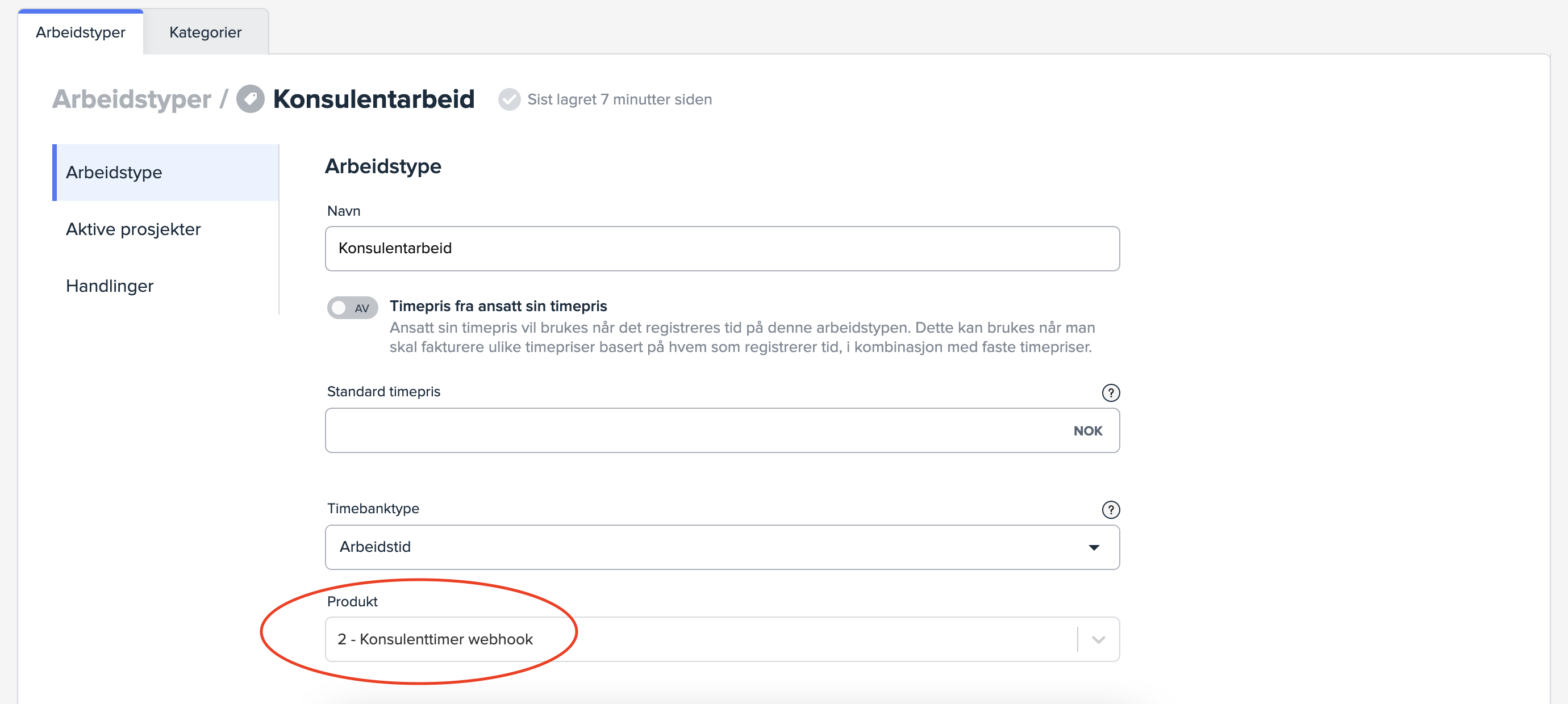The image size is (1568, 704).
Task: Go back via Arbeidstyper breadcrumb link
Action: [131, 99]
